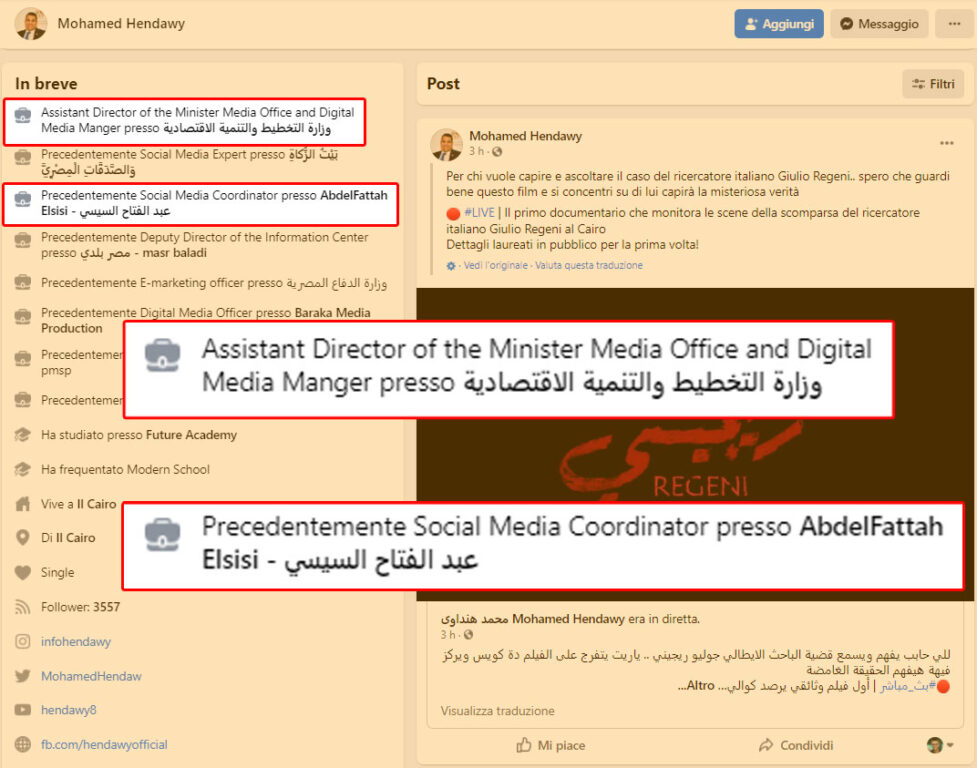Play the Regeni documentary video thumbnail
The image size is (977, 768).
(695, 444)
